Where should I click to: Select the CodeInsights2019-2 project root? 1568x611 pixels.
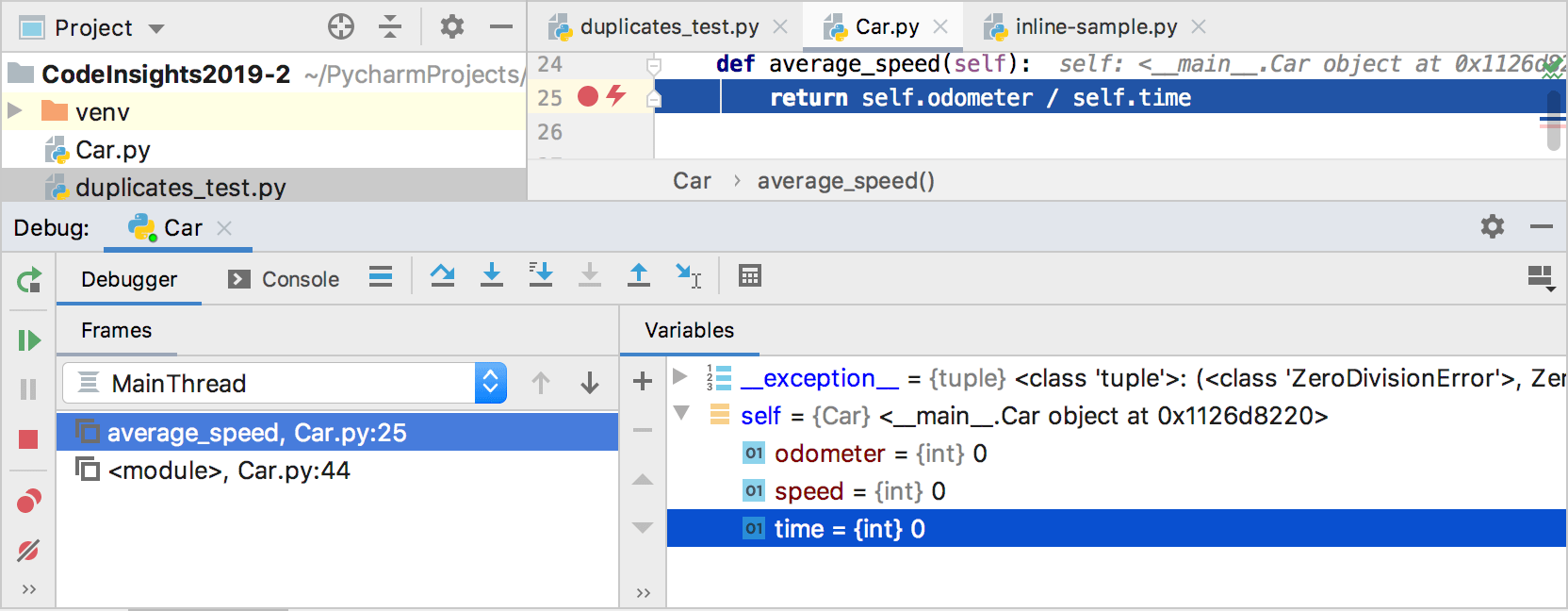click(x=166, y=74)
